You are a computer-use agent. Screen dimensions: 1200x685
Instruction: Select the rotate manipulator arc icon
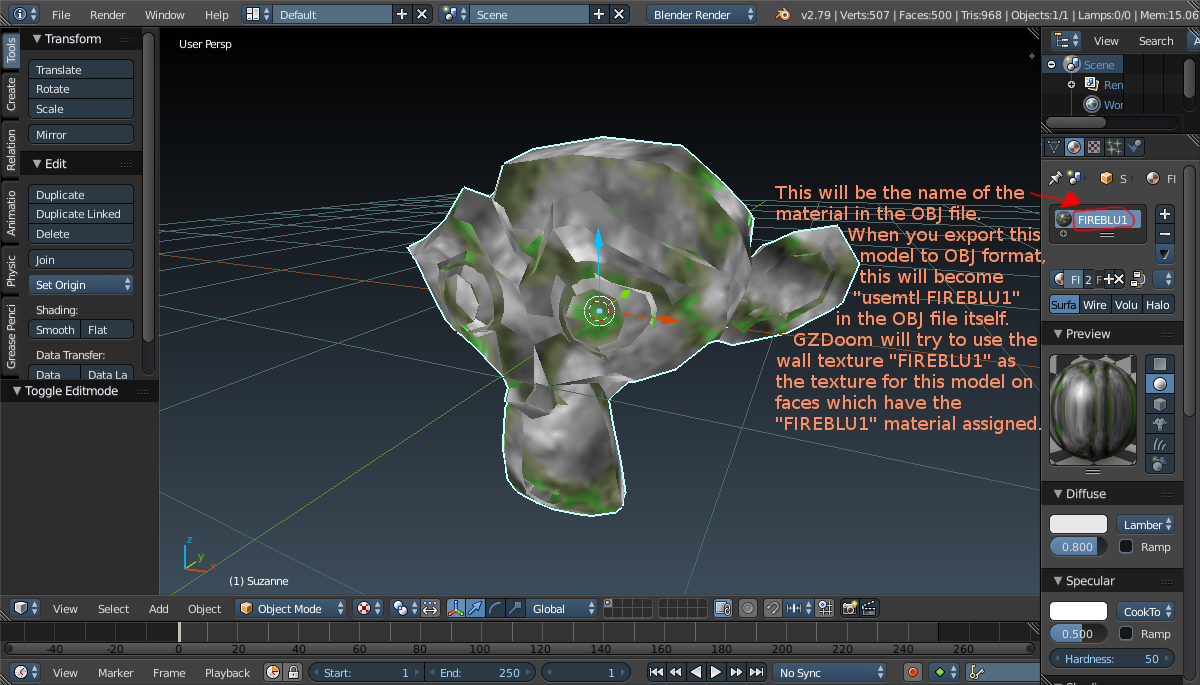tap(495, 608)
